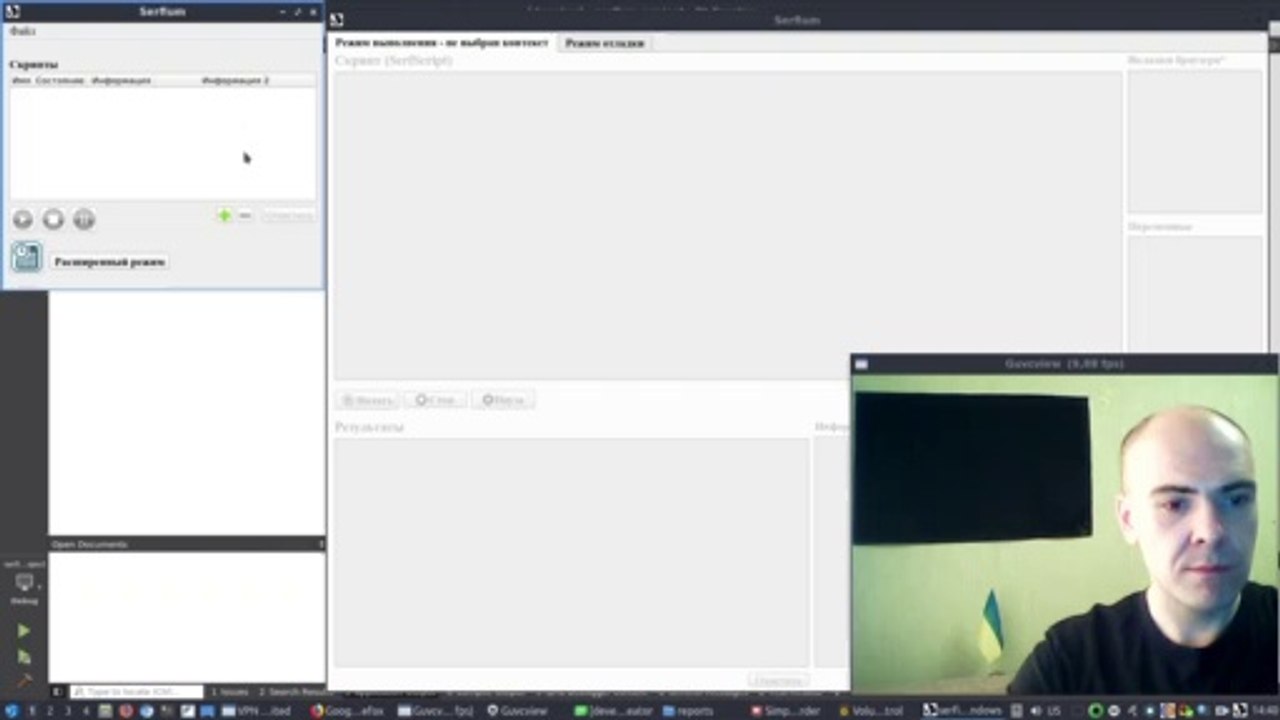1280x720 pixels.
Task: Remove script with the minus icon
Action: click(x=245, y=215)
